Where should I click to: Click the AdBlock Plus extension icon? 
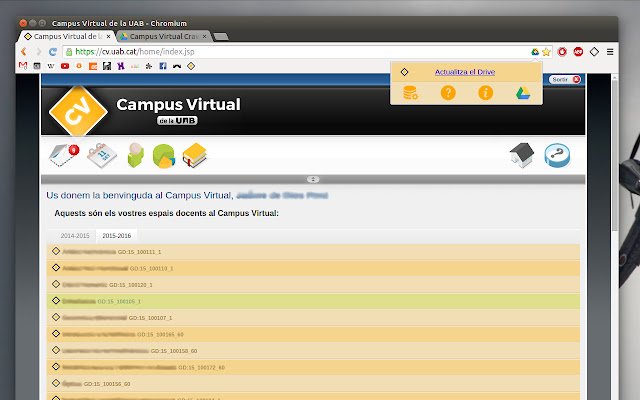[x=578, y=52]
